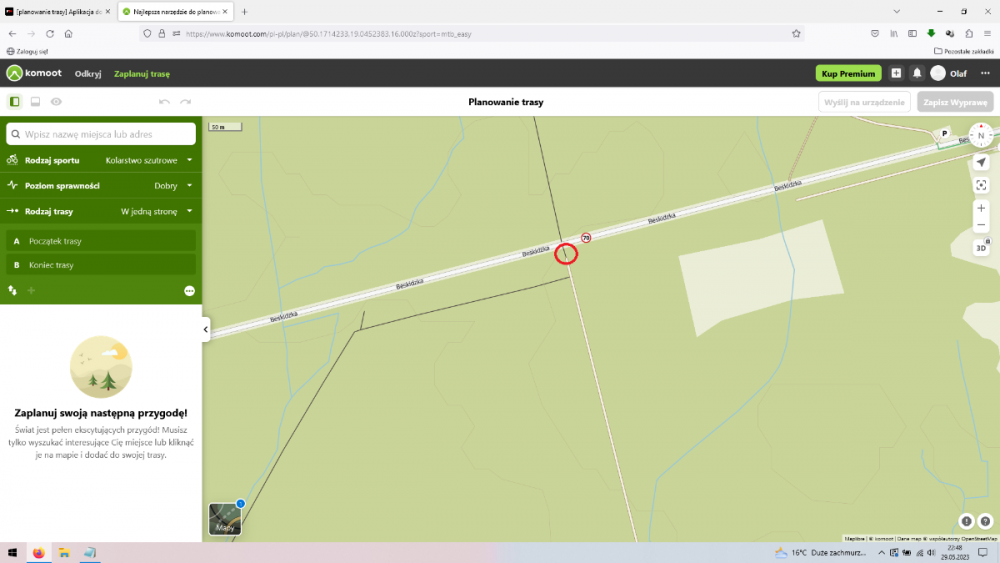Image resolution: width=1000 pixels, height=563 pixels.
Task: Select the Zaplanuj trasę menu item
Action: point(142,74)
